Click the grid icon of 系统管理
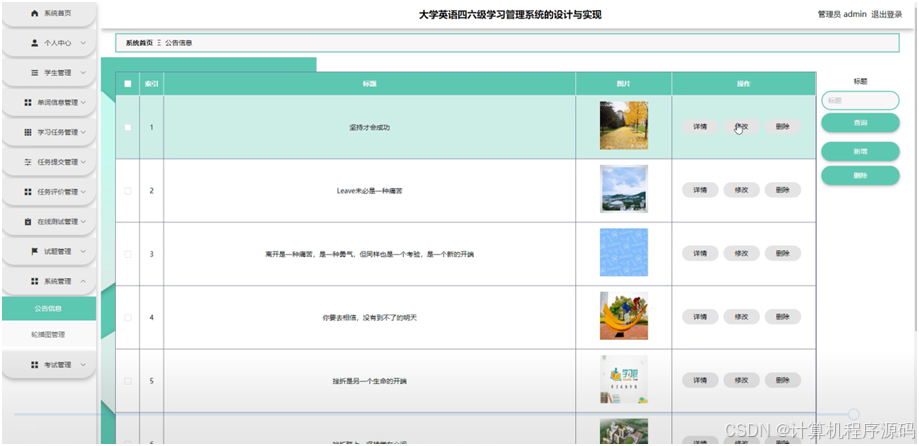Screen dimensions: 919x446 (35, 281)
